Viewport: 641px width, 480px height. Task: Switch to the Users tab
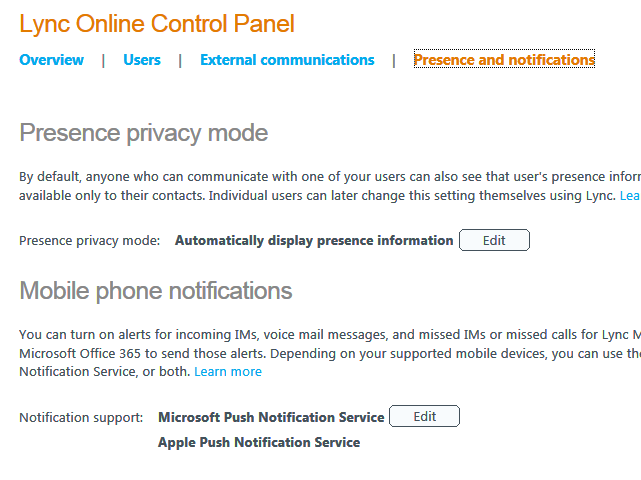click(142, 60)
